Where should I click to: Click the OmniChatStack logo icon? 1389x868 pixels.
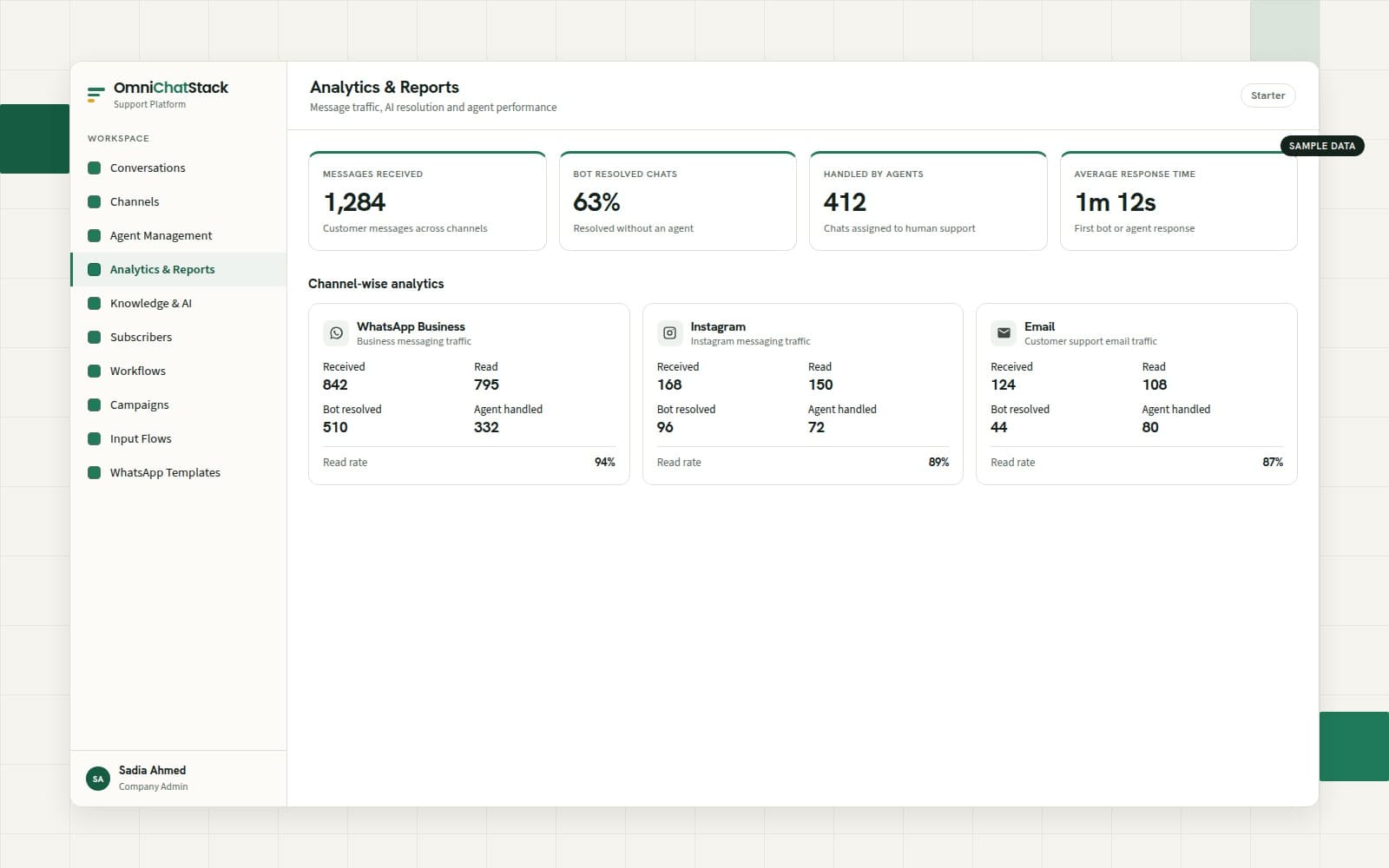95,95
